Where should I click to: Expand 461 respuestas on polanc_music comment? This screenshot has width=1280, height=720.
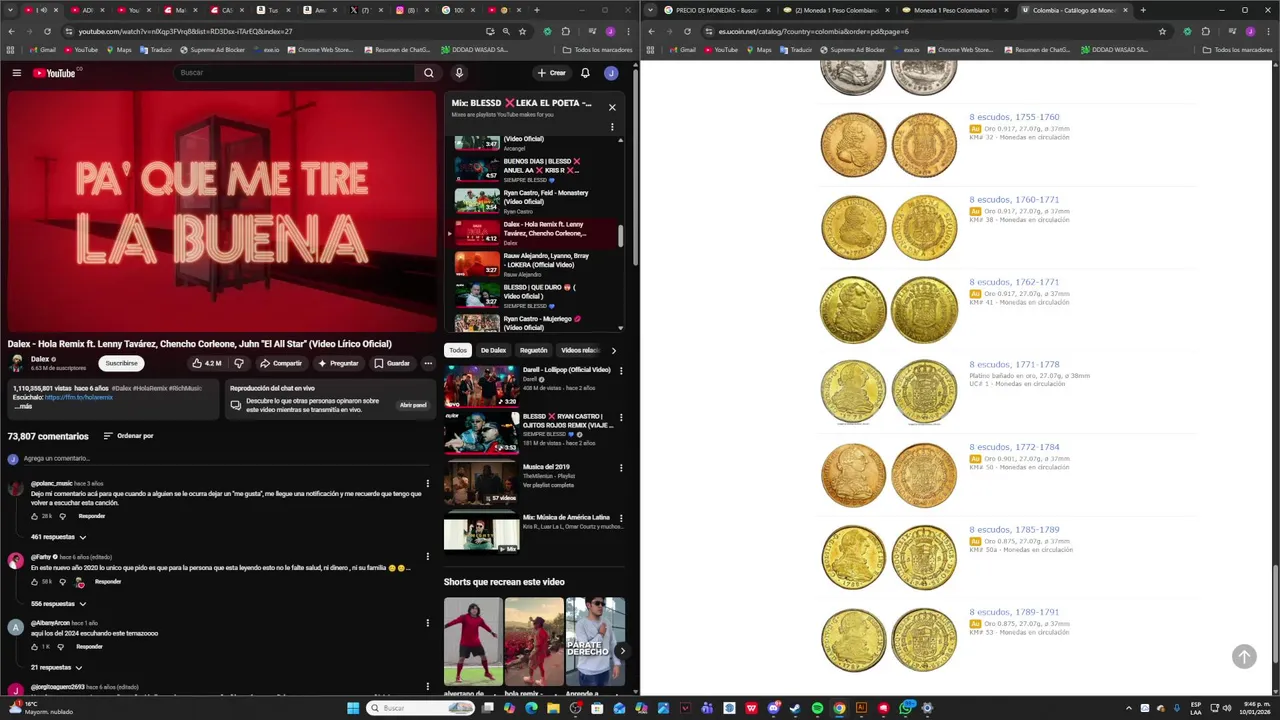tap(58, 537)
